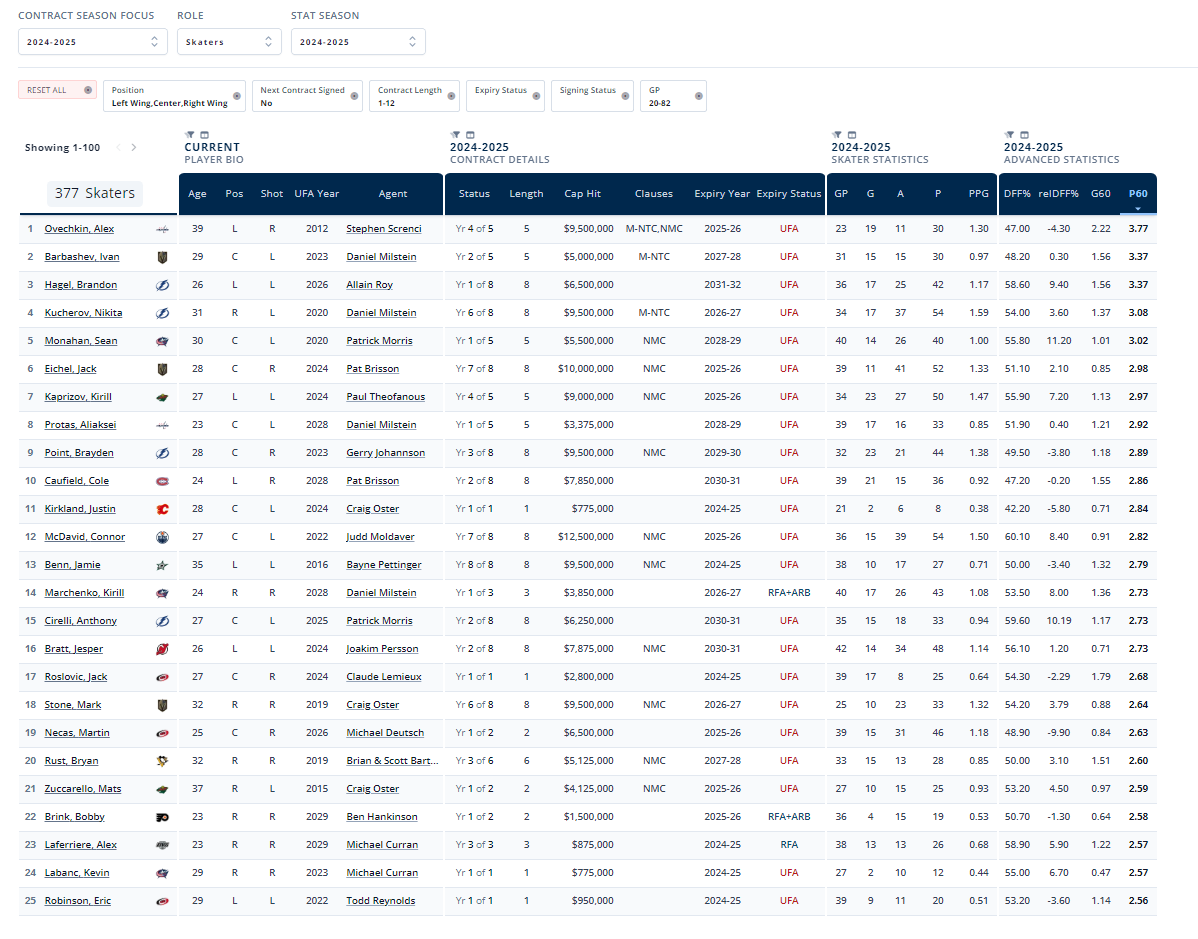Click the RESET ALL button
1198x939 pixels.
click(57, 90)
